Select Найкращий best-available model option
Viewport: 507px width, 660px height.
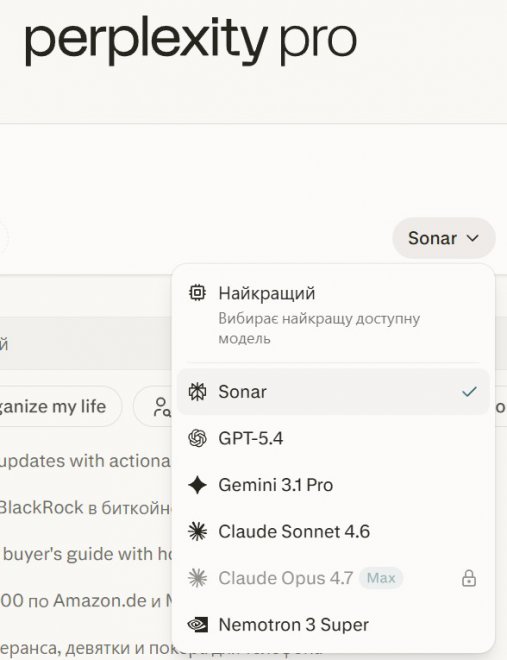[333, 314]
